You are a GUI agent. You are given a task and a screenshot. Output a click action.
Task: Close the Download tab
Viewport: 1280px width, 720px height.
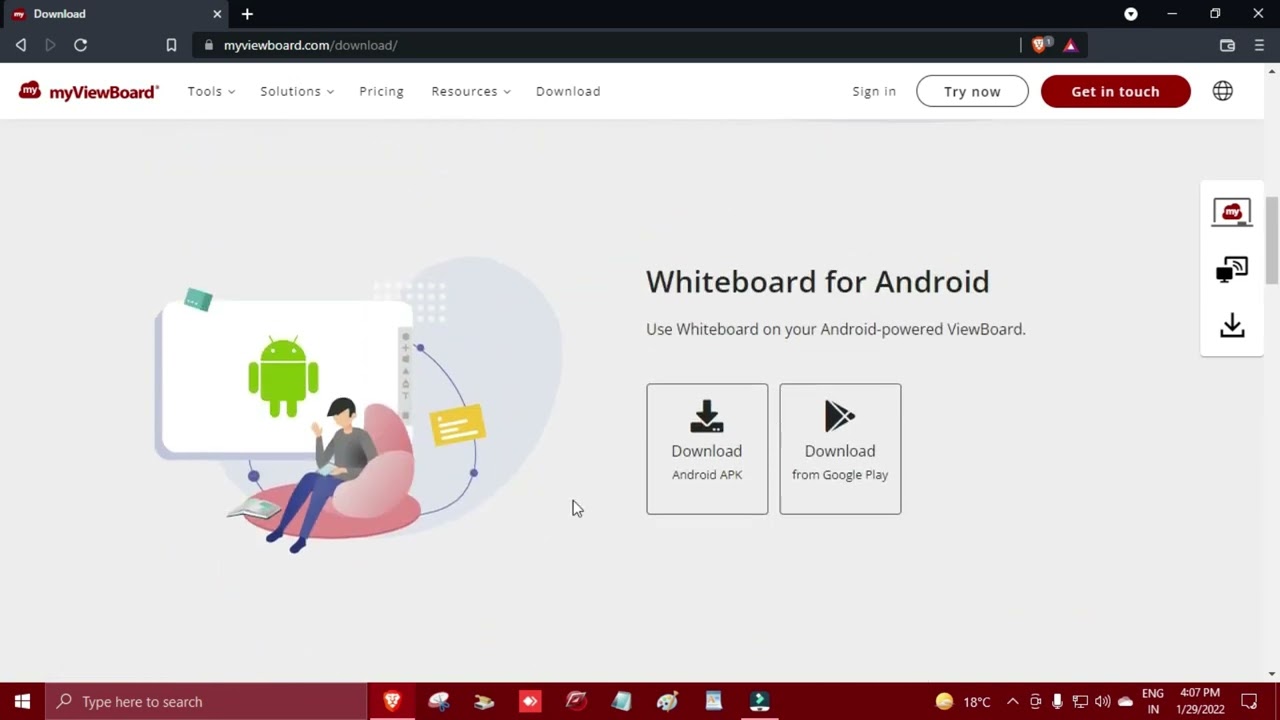(217, 14)
